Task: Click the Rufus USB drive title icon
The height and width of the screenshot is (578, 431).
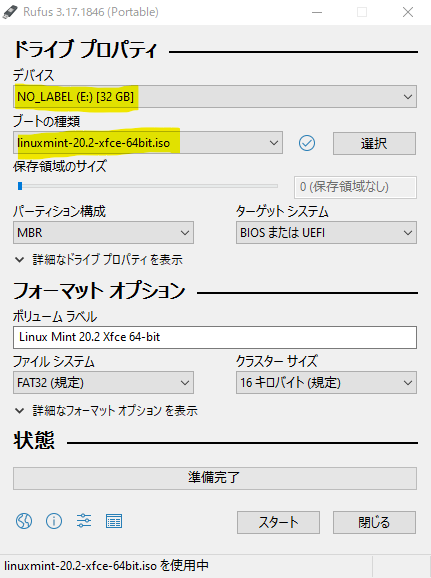Action: (10, 12)
